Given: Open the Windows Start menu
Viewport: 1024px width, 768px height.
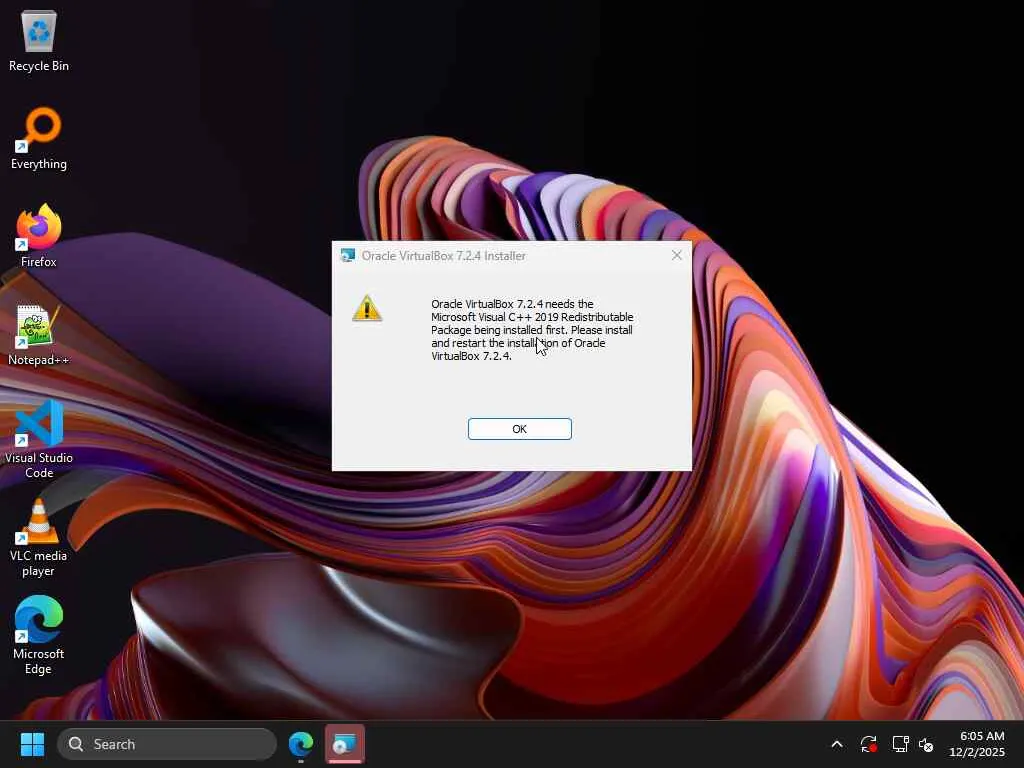Looking at the screenshot, I should [x=32, y=744].
